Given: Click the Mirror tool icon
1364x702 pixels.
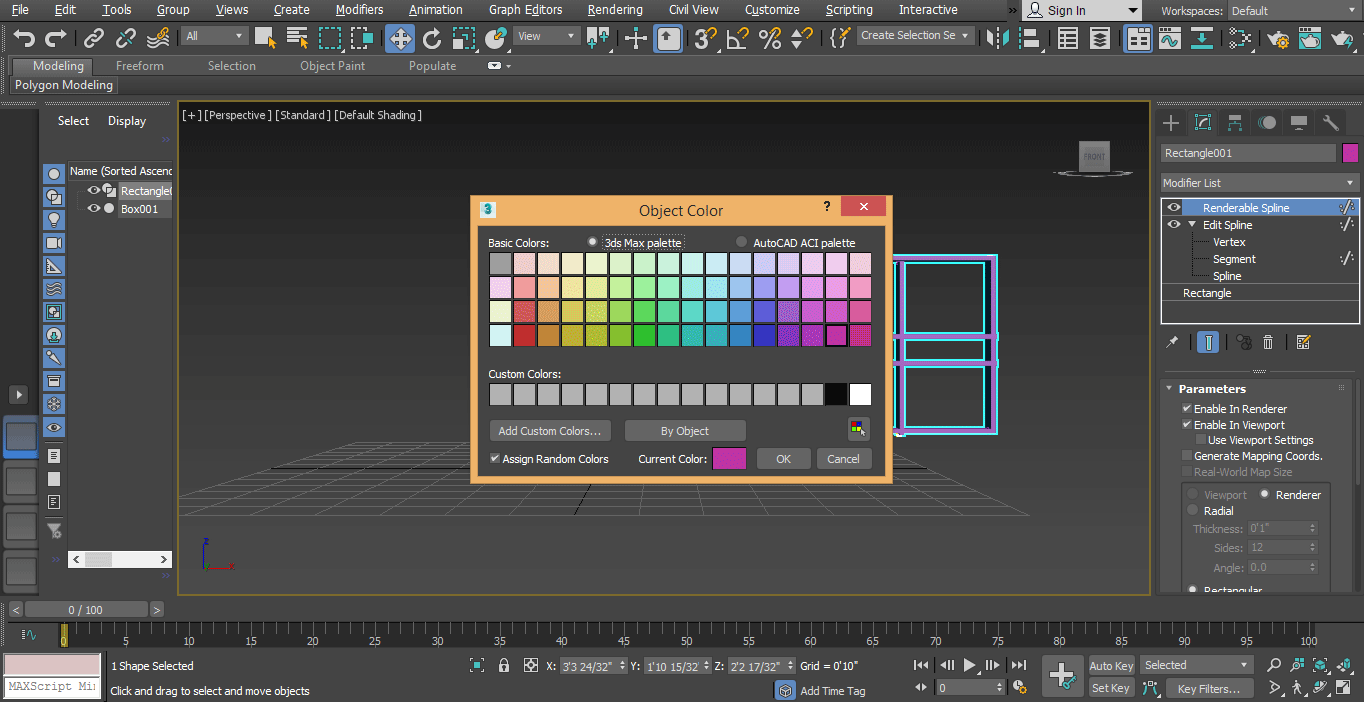Looking at the screenshot, I should coord(997,39).
